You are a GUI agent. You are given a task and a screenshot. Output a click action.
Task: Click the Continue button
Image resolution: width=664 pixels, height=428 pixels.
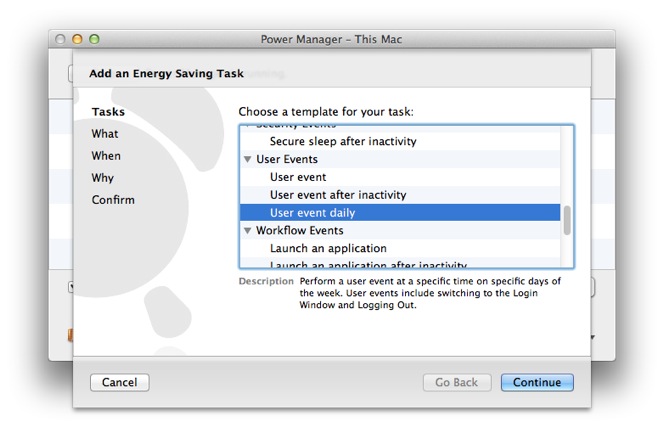click(537, 382)
